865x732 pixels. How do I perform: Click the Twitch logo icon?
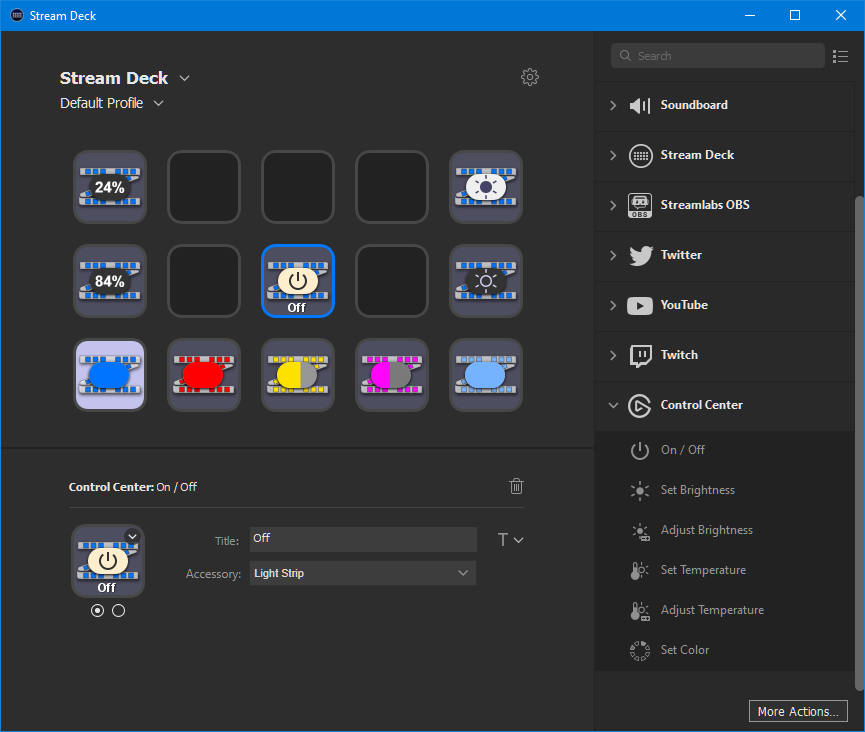[640, 356]
